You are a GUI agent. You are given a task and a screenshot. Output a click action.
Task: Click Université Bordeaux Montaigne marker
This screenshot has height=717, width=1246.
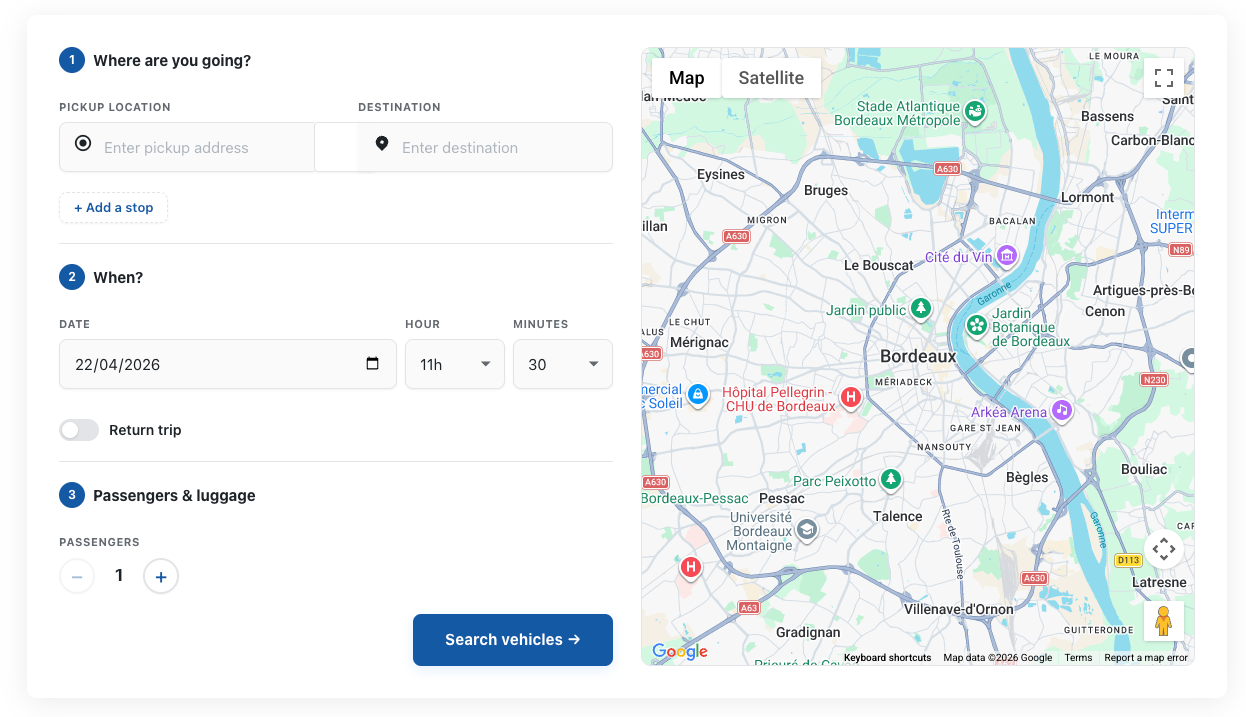(x=806, y=529)
